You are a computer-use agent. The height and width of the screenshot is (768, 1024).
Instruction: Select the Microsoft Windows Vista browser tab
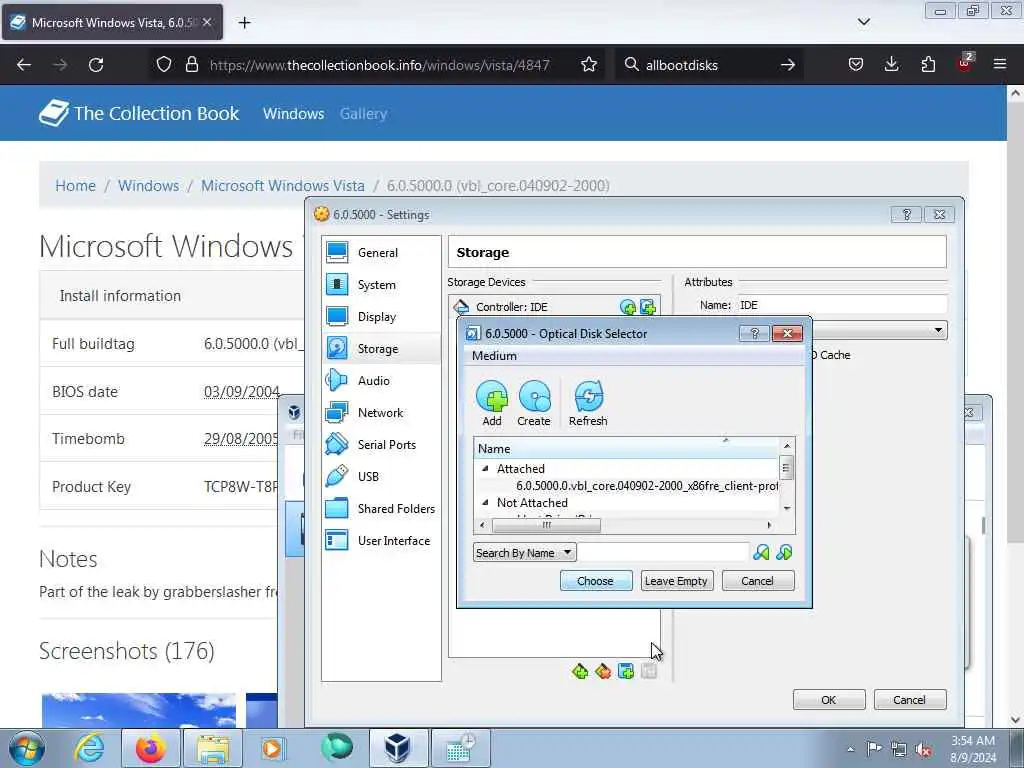pyautogui.click(x=112, y=22)
